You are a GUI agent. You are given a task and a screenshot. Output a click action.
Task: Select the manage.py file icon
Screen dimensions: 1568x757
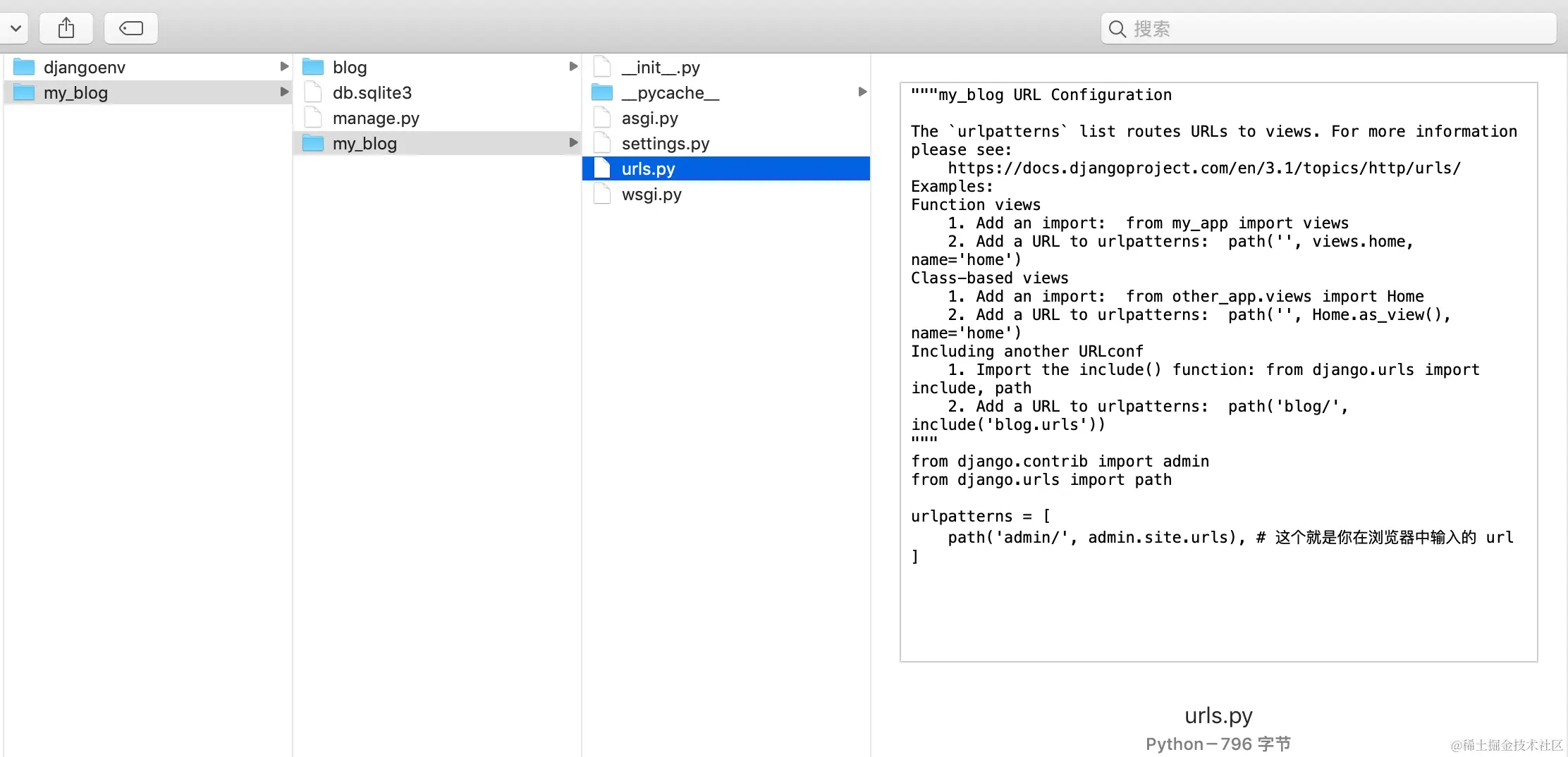click(313, 118)
